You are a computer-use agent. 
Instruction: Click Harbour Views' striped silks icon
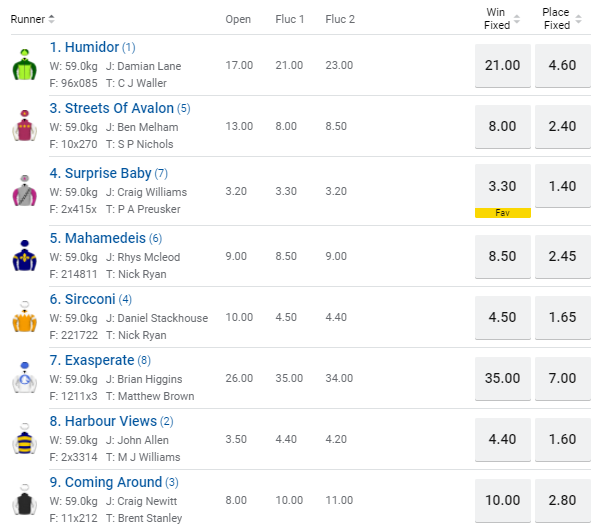coord(25,438)
